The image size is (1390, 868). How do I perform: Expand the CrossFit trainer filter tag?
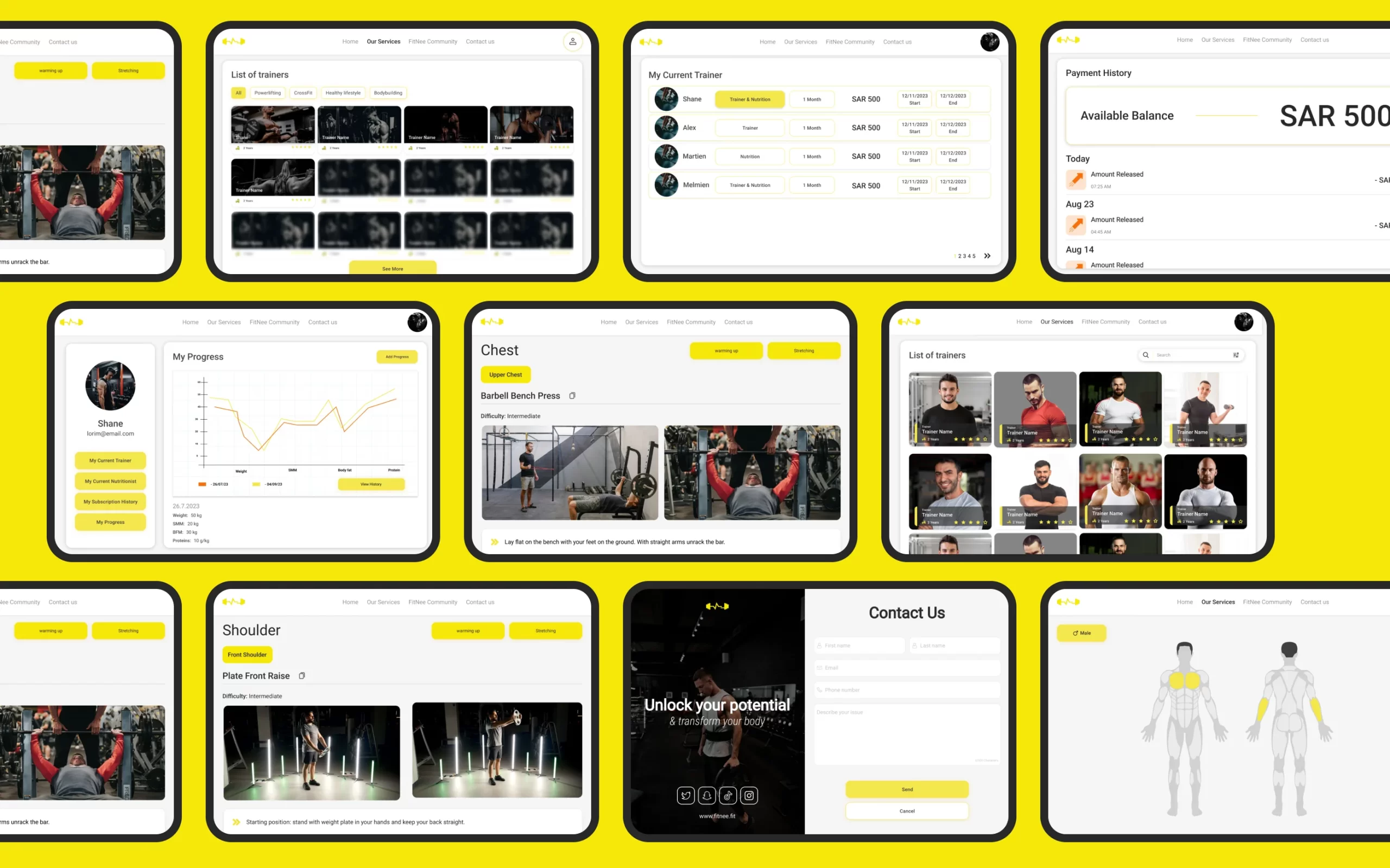(302, 93)
